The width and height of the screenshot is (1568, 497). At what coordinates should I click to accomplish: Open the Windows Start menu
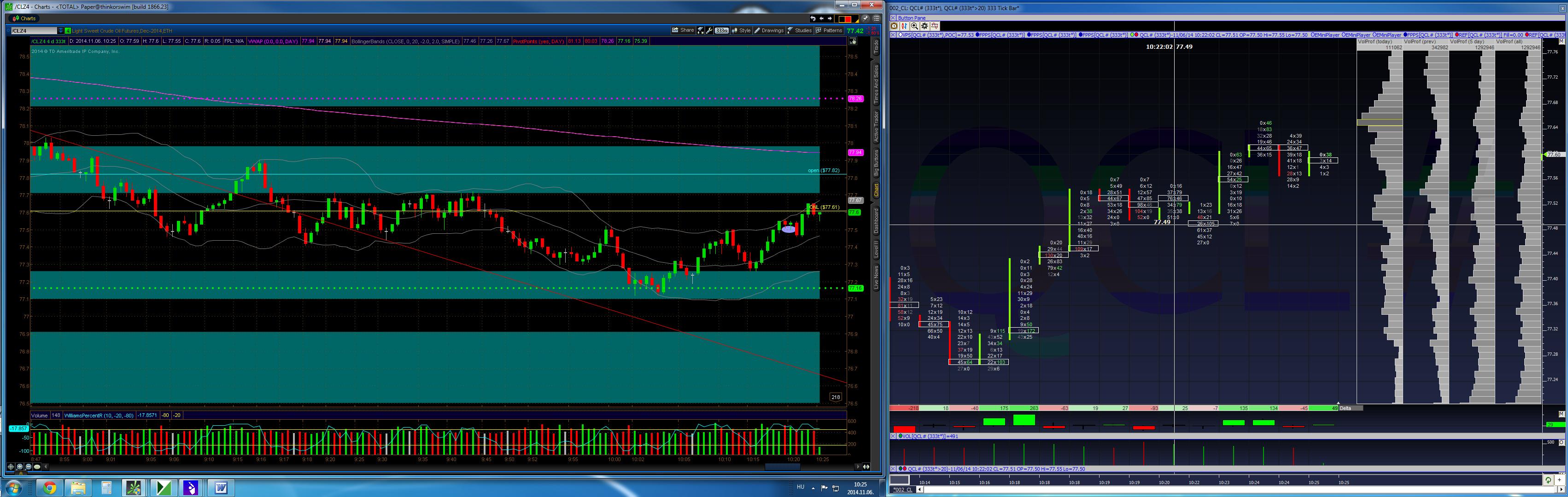pos(13,488)
